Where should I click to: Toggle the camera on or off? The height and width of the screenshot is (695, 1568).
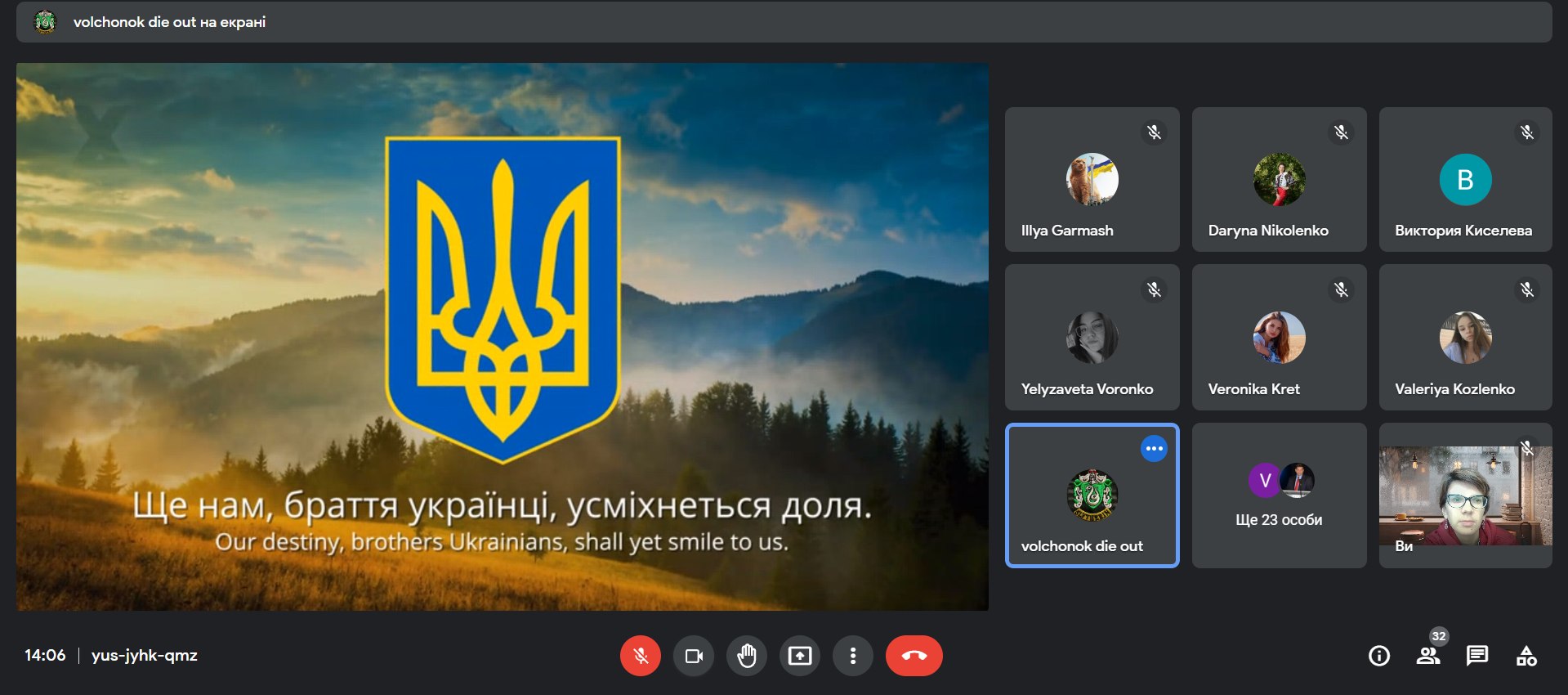click(x=694, y=656)
